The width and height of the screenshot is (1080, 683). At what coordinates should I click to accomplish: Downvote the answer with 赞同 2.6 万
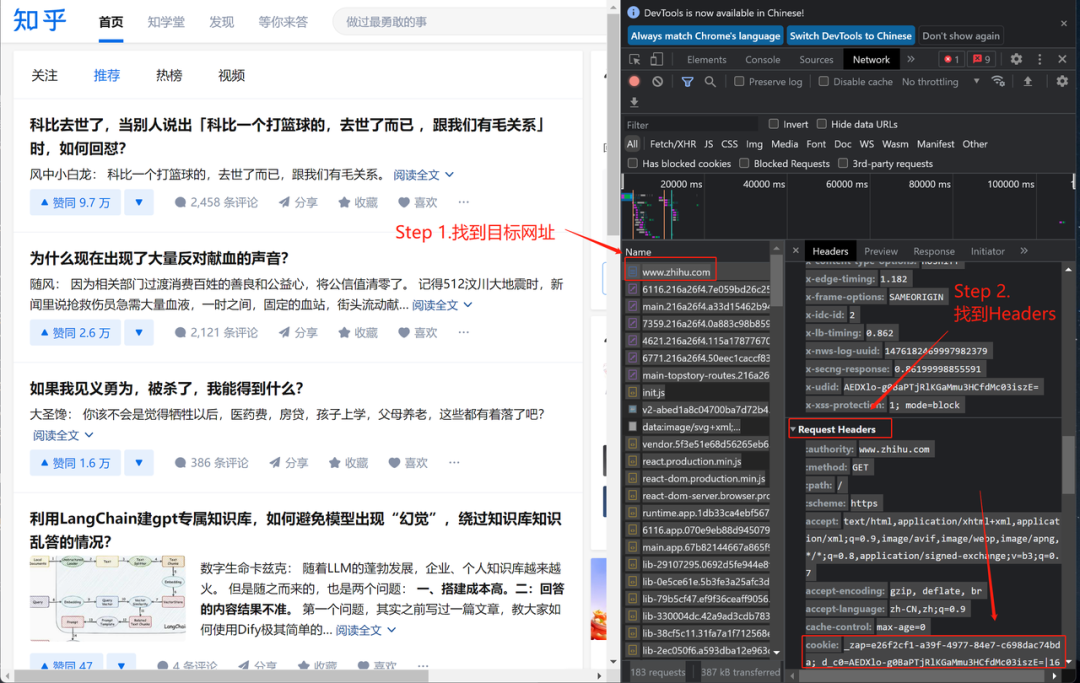(139, 333)
